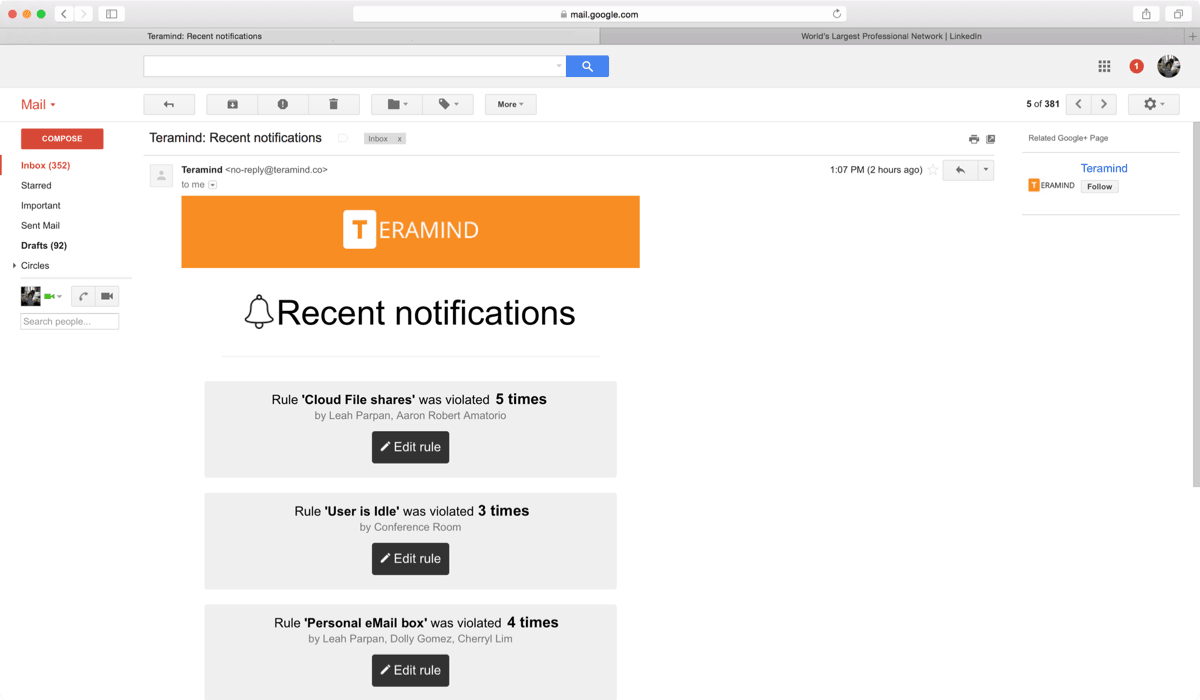1200x700 pixels.
Task: Click the Inbox label chip
Action: (378, 139)
